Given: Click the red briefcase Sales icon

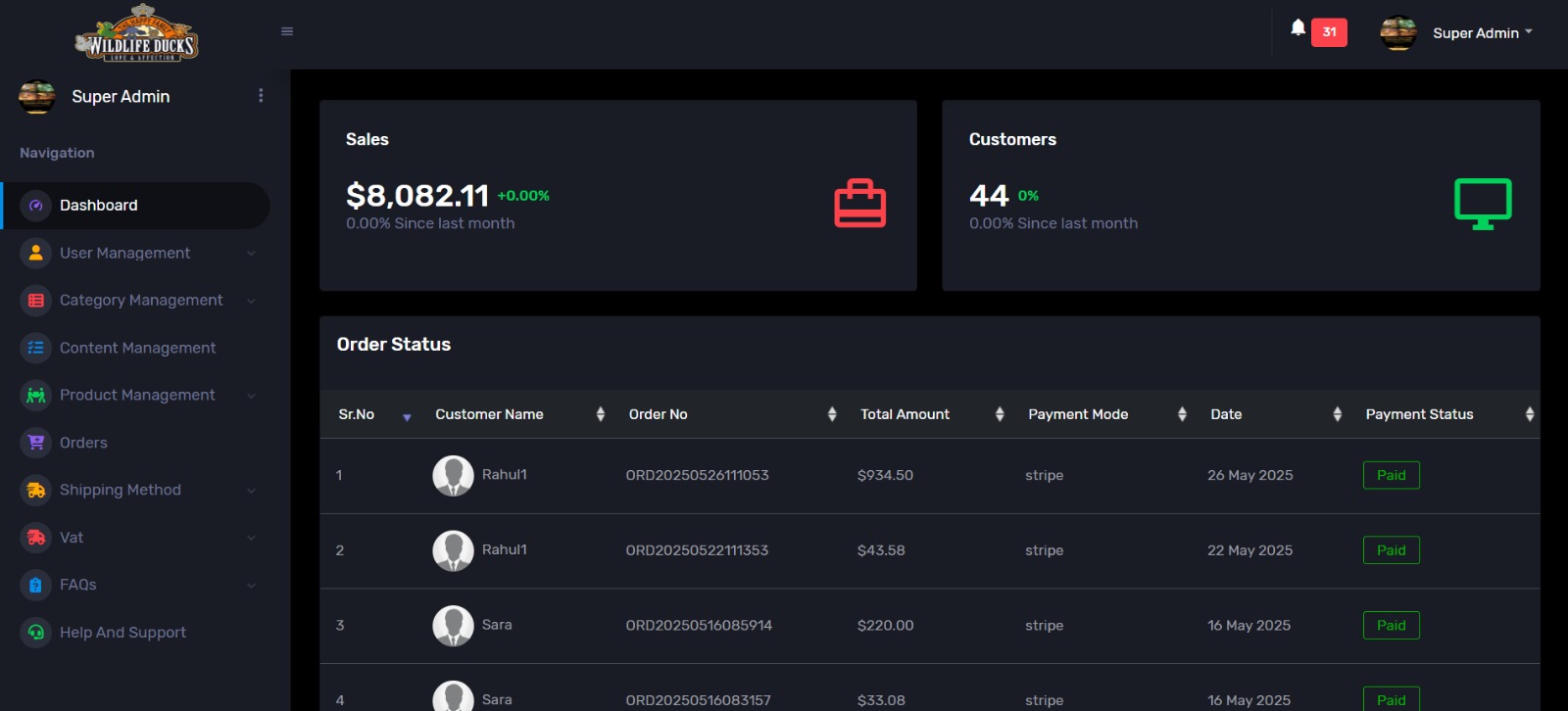Looking at the screenshot, I should click(x=860, y=203).
